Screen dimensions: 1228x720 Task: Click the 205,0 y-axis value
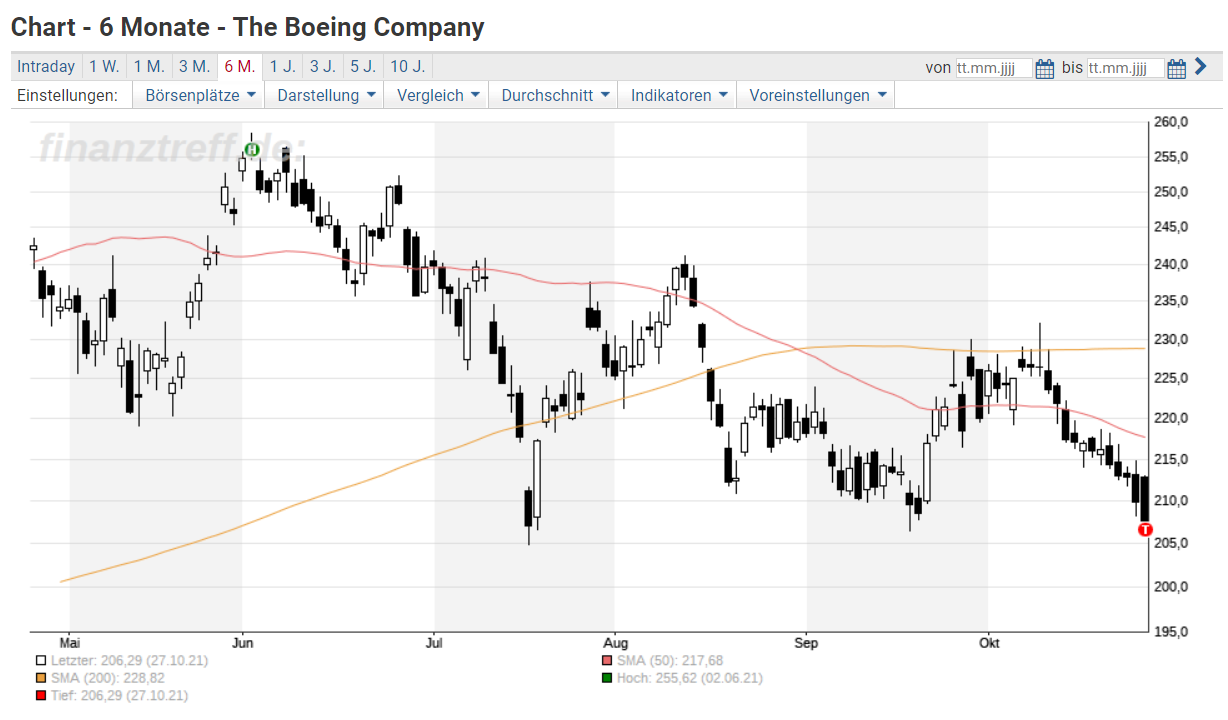(x=1171, y=543)
